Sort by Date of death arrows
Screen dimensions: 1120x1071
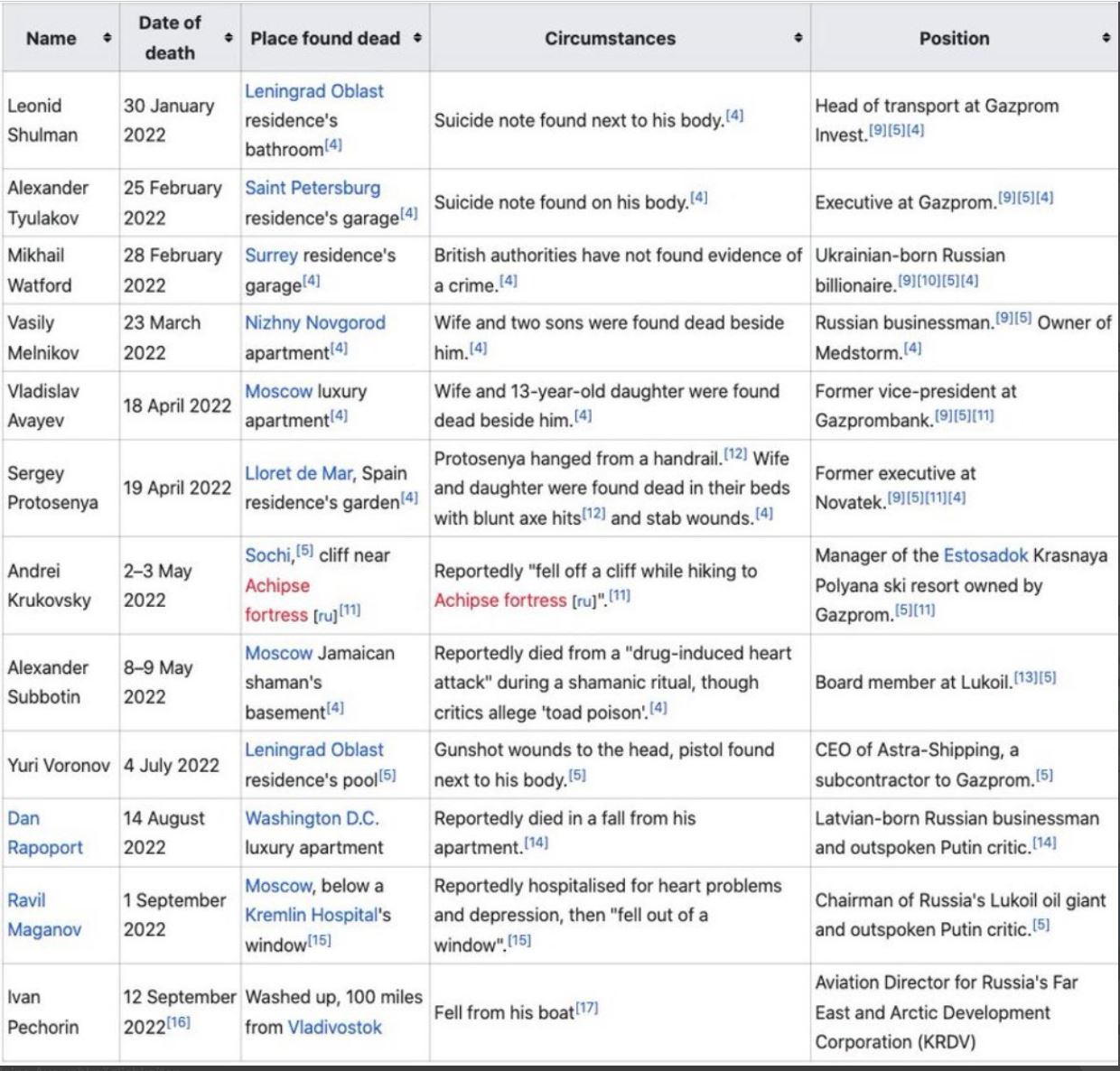pyautogui.click(x=229, y=38)
